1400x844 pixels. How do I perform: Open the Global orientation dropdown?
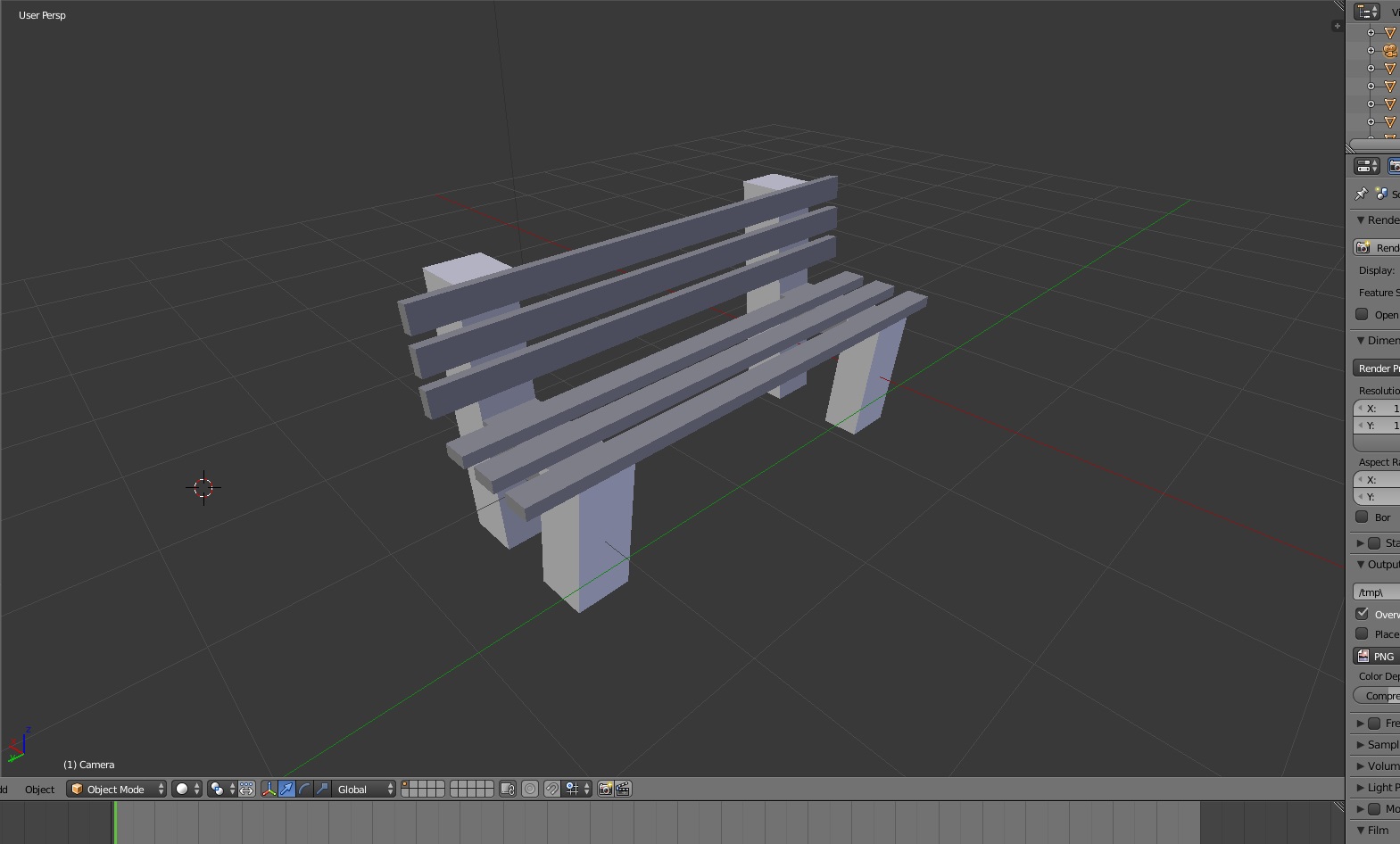pos(364,789)
